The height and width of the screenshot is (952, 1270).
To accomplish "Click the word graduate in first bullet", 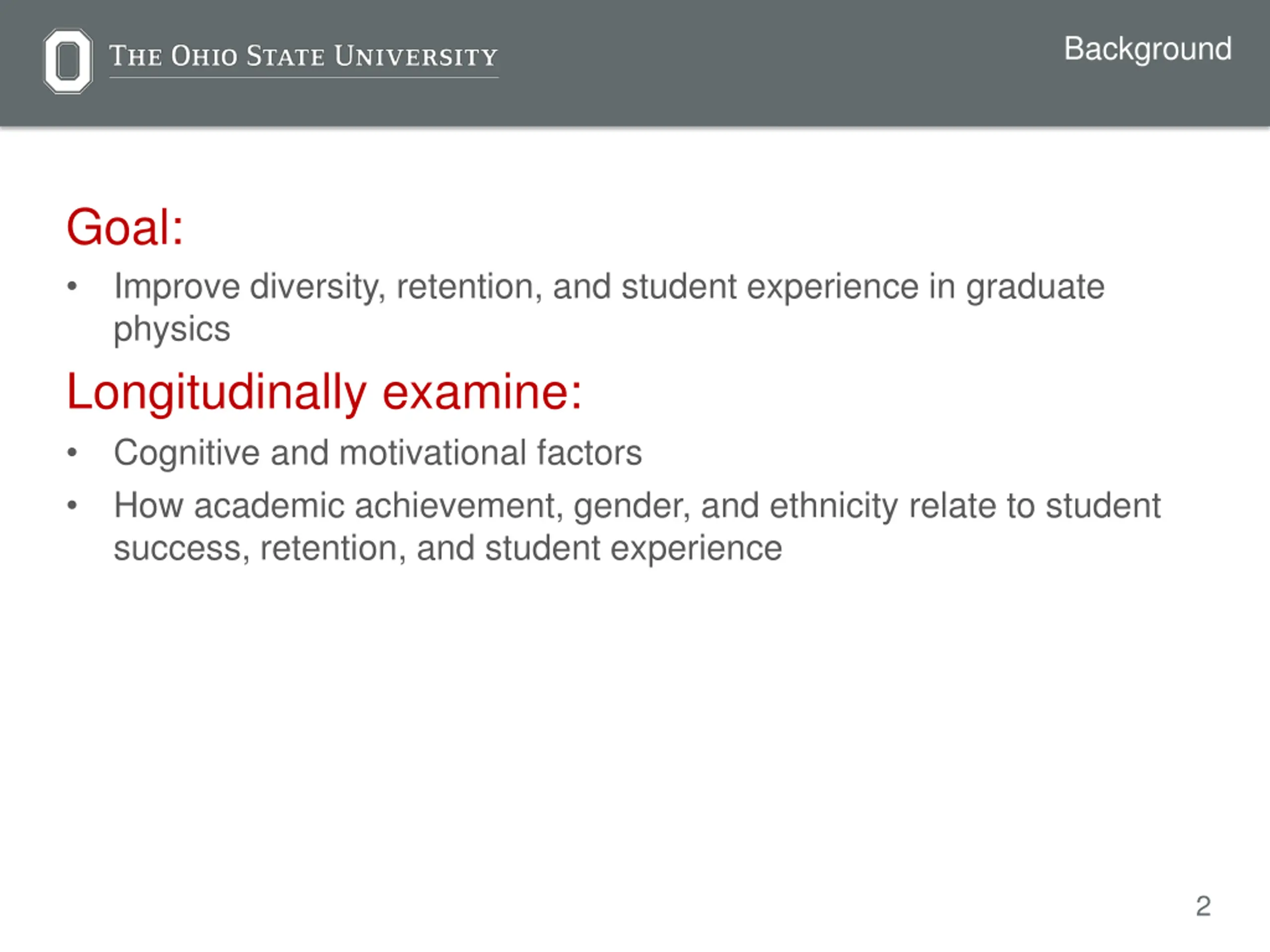I will pos(1035,288).
